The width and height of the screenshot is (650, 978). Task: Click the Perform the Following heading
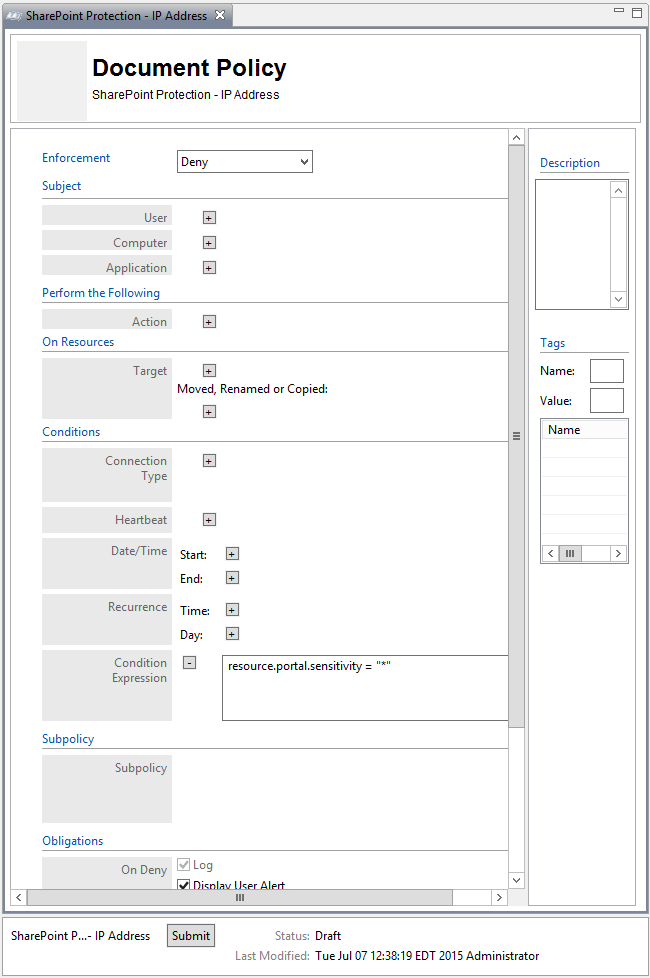coord(101,293)
